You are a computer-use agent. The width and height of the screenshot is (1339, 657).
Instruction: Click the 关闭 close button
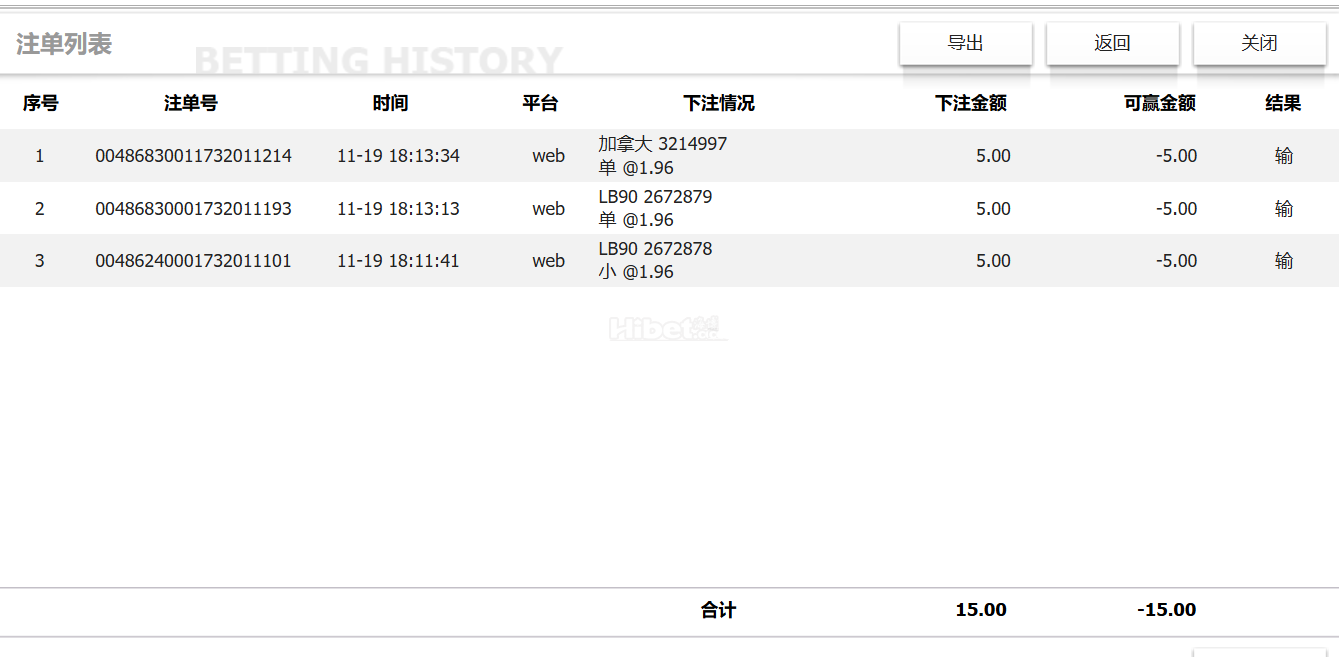point(1260,44)
